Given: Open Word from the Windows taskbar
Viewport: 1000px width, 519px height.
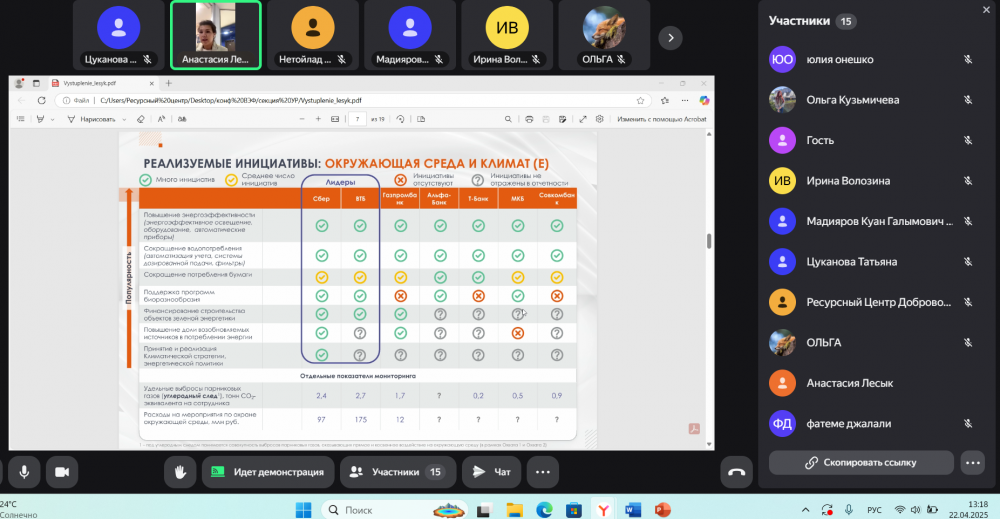Looking at the screenshot, I should click(x=632, y=510).
